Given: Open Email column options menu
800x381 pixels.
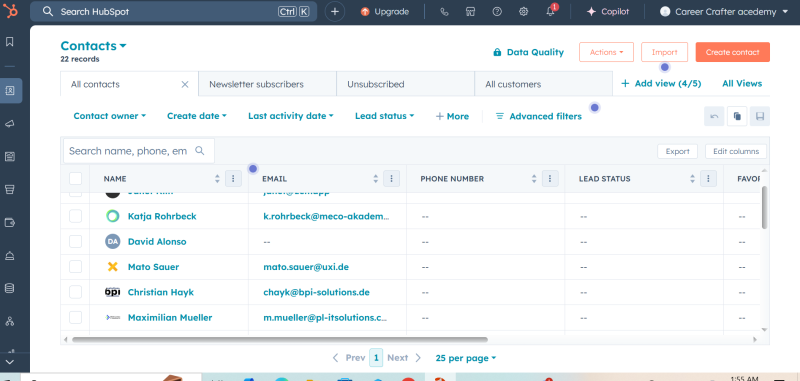Looking at the screenshot, I should [391, 179].
